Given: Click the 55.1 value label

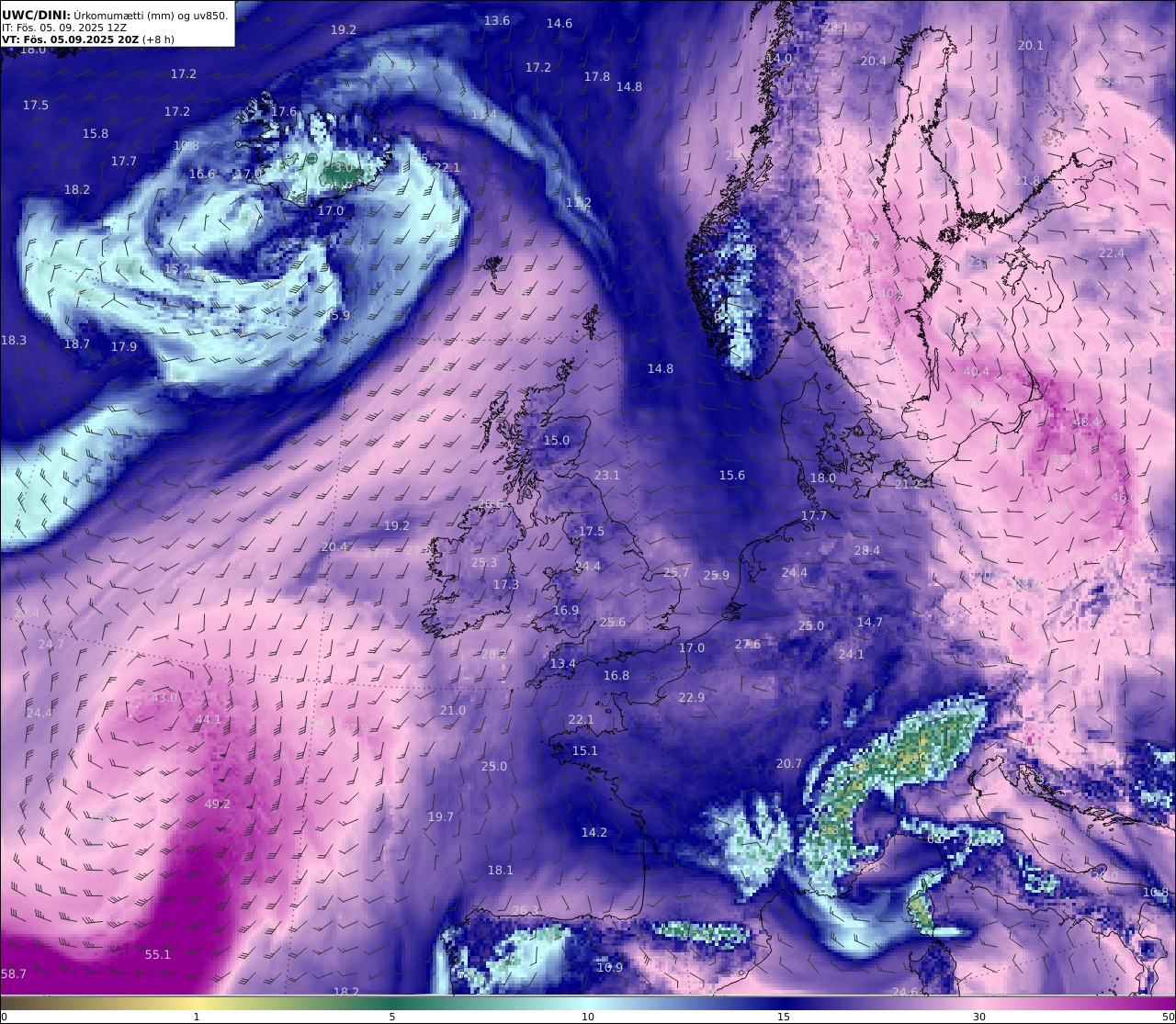Looking at the screenshot, I should pos(158,954).
